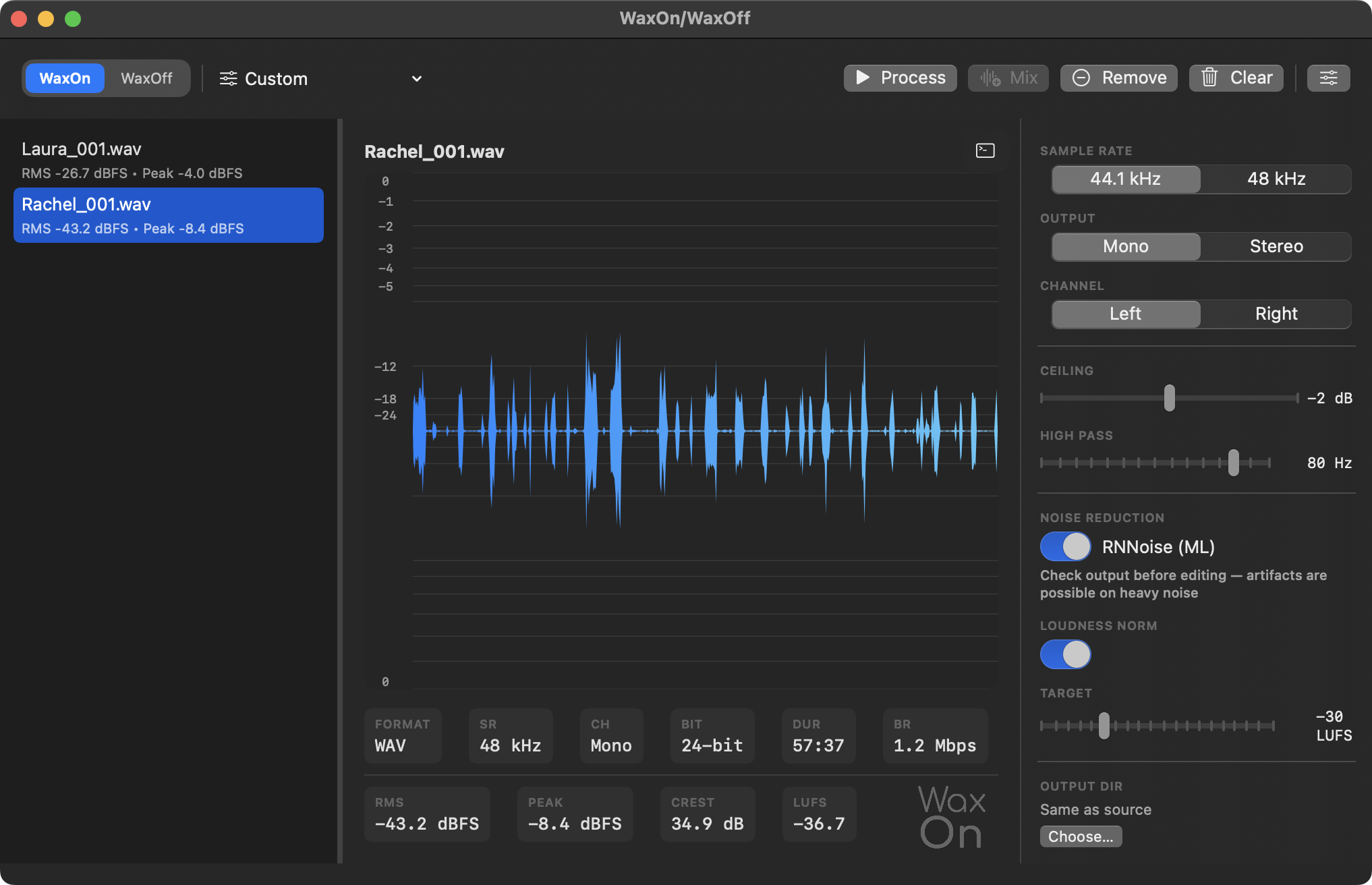
Task: Select Laura_001.wav in the file list
Action: pyautogui.click(x=135, y=159)
